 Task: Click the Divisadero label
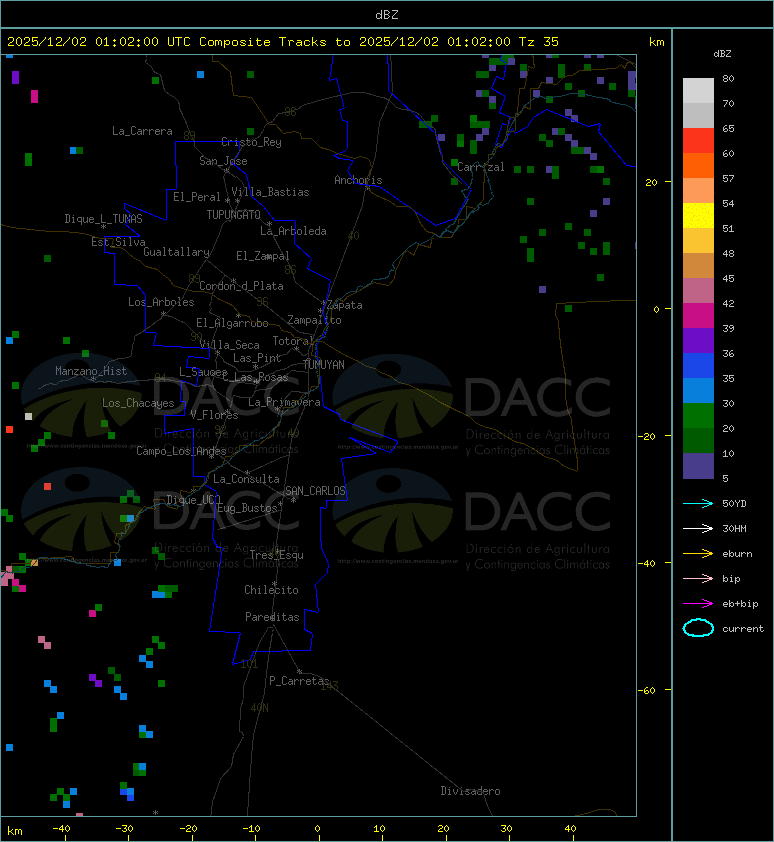tap(470, 791)
